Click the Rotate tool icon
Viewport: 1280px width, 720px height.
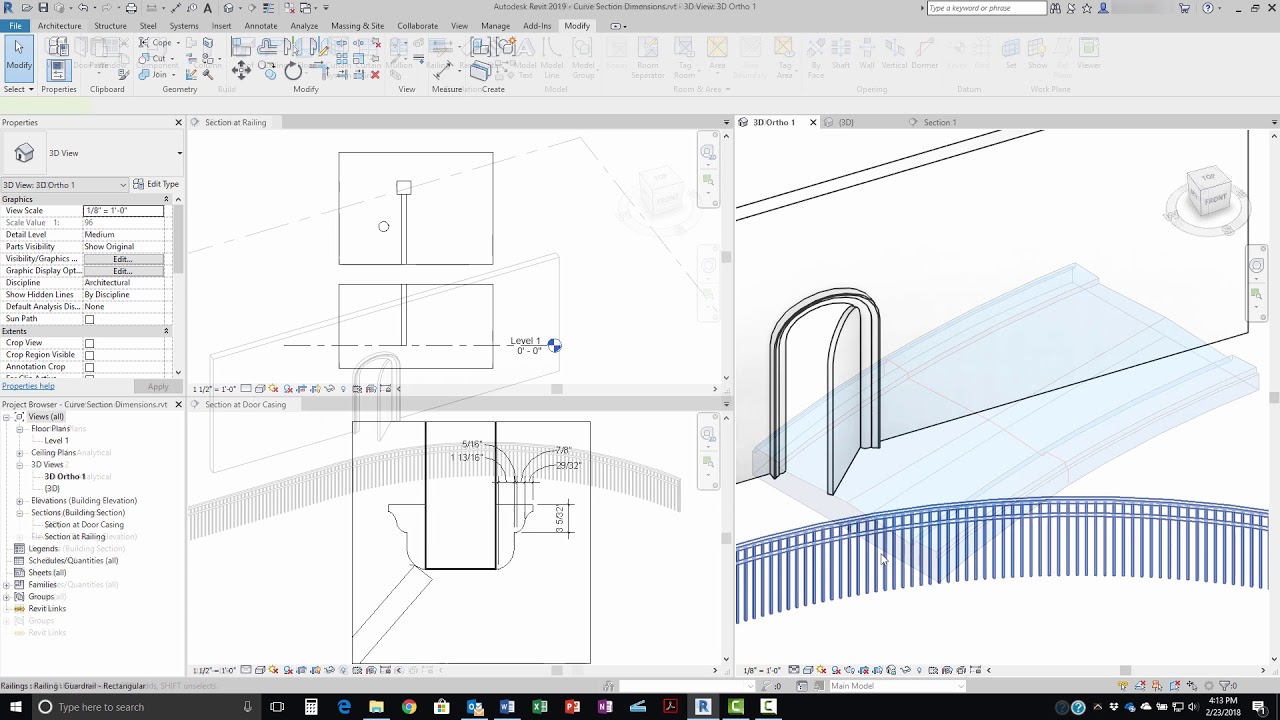coord(293,70)
